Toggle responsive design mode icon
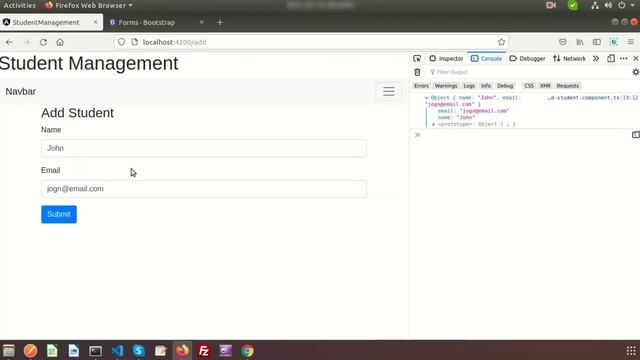The width and height of the screenshot is (640, 360). tap(611, 58)
